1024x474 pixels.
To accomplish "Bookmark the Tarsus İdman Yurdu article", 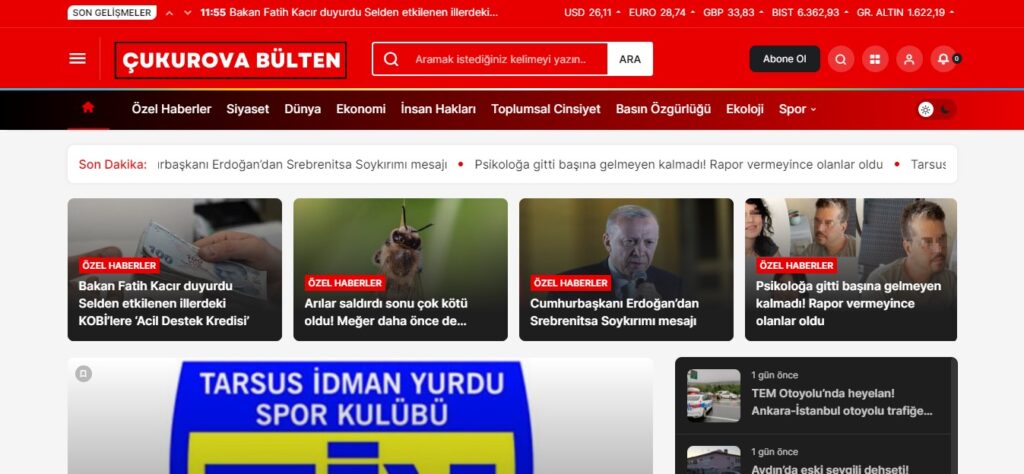I will [84, 373].
